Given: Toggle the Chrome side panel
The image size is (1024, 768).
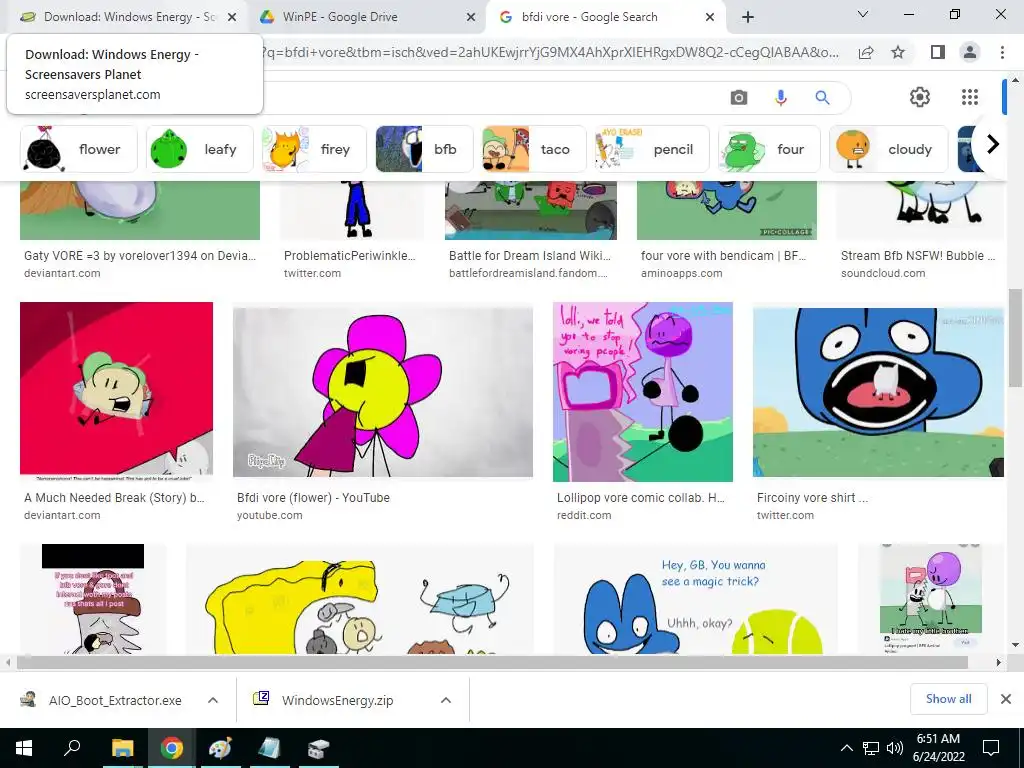Looking at the screenshot, I should 938,52.
